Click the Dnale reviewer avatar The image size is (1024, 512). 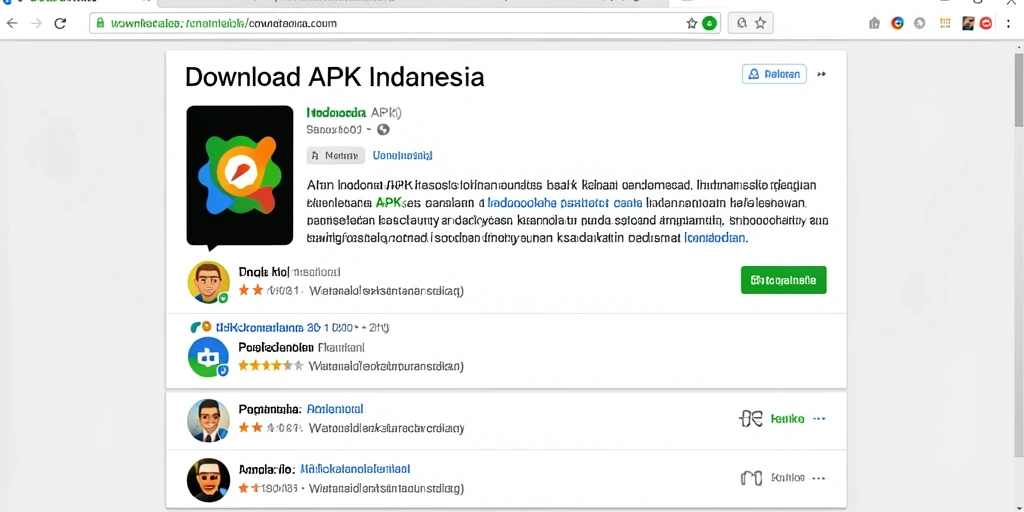[x=208, y=282]
